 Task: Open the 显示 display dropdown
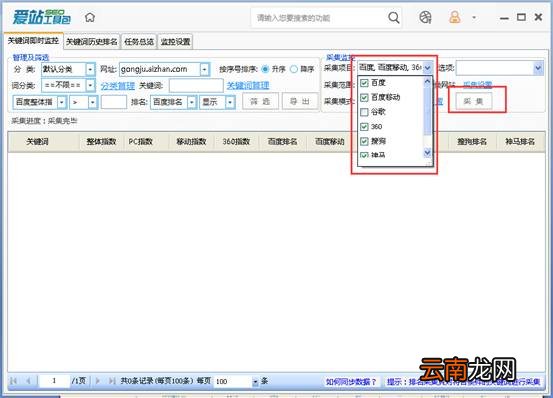point(230,102)
